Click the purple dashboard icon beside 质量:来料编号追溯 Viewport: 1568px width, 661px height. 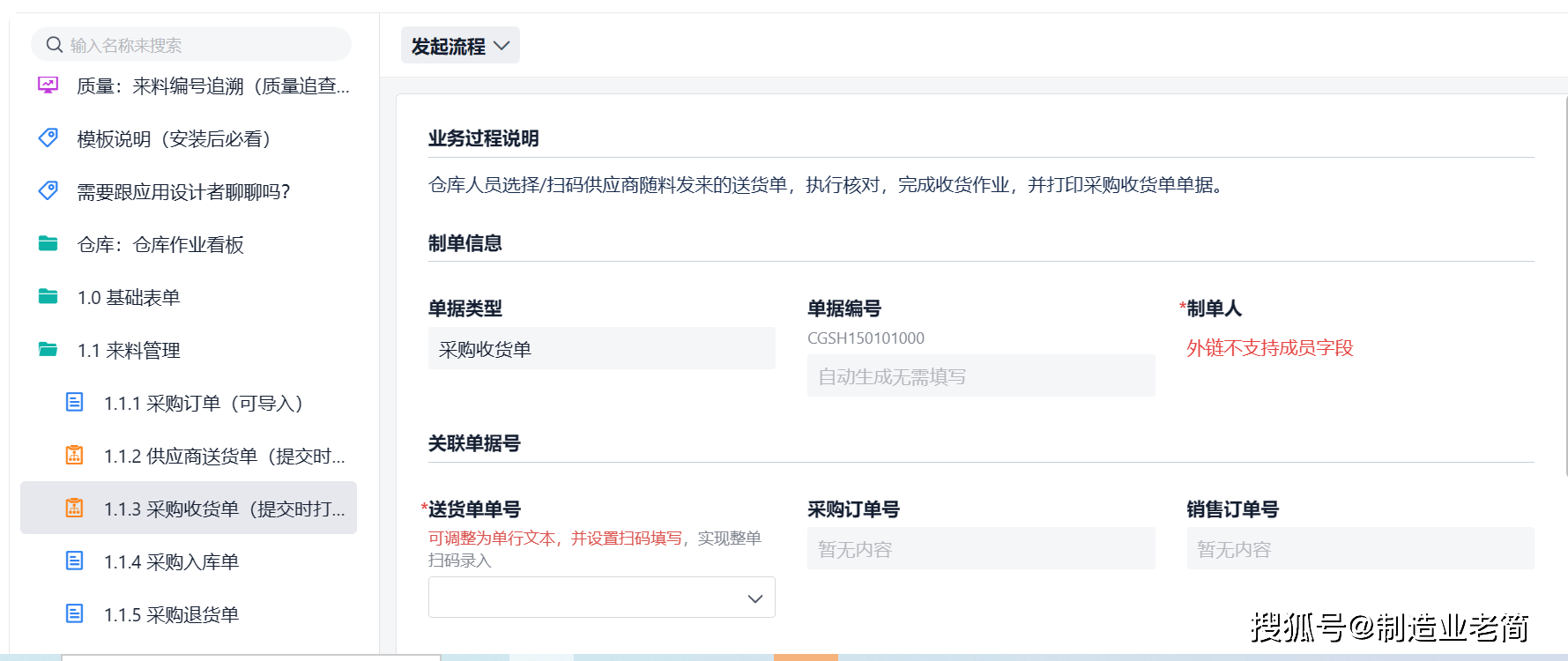[48, 85]
